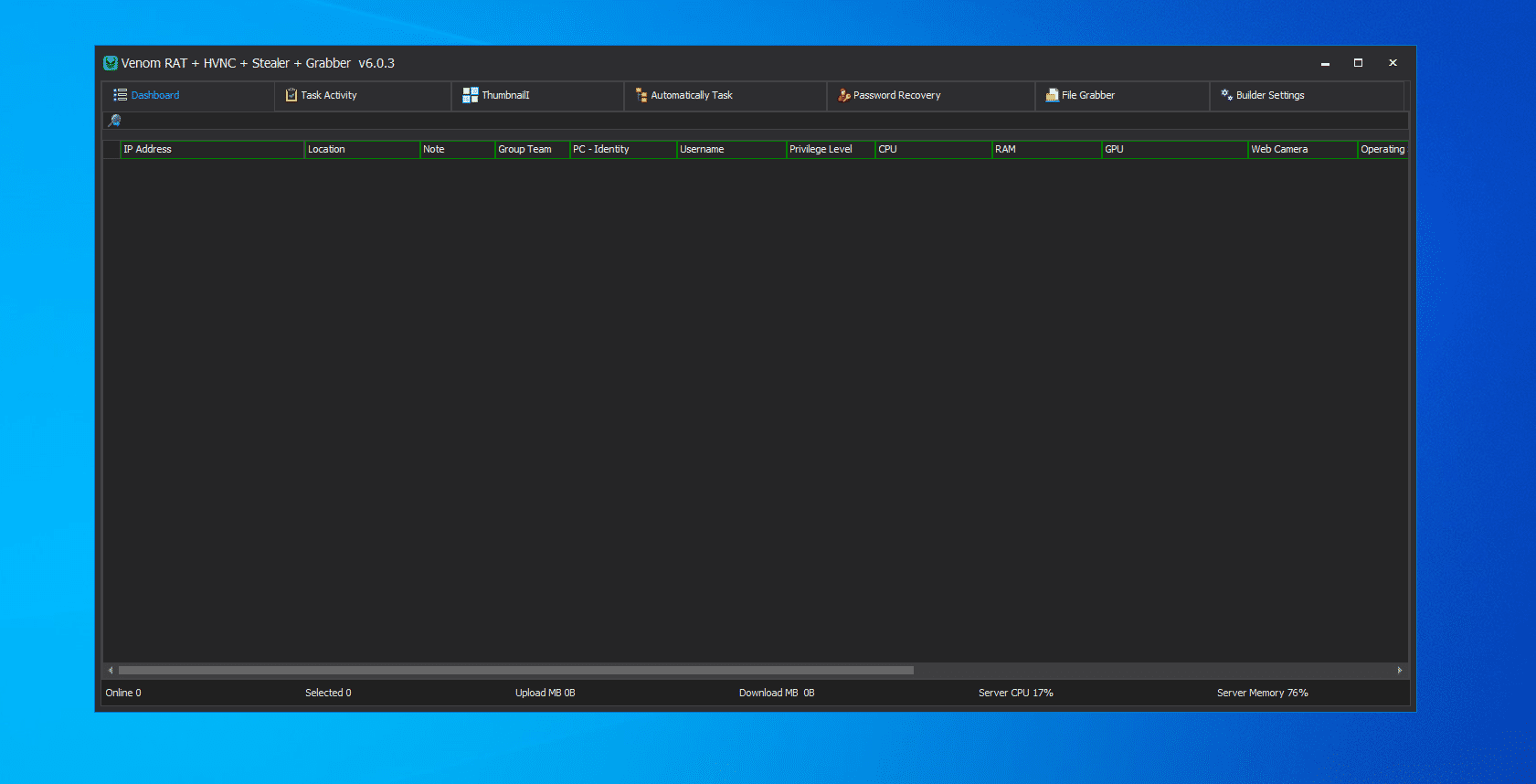
Task: Click the "Upload MB 0B" status entry
Action: tap(546, 693)
